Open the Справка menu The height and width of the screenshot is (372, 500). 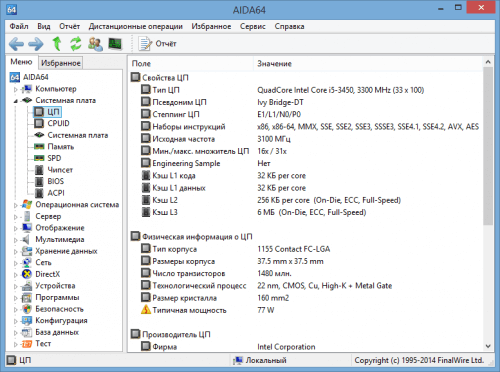(x=289, y=26)
